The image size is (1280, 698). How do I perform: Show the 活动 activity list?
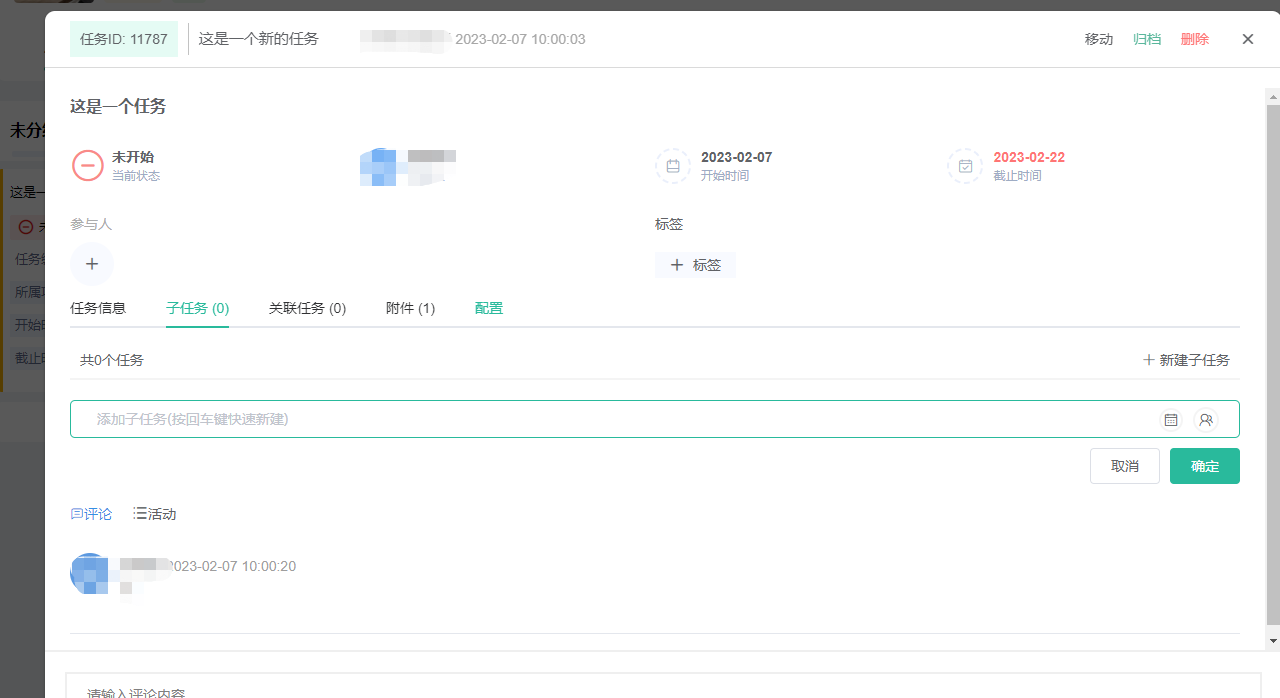coord(155,514)
